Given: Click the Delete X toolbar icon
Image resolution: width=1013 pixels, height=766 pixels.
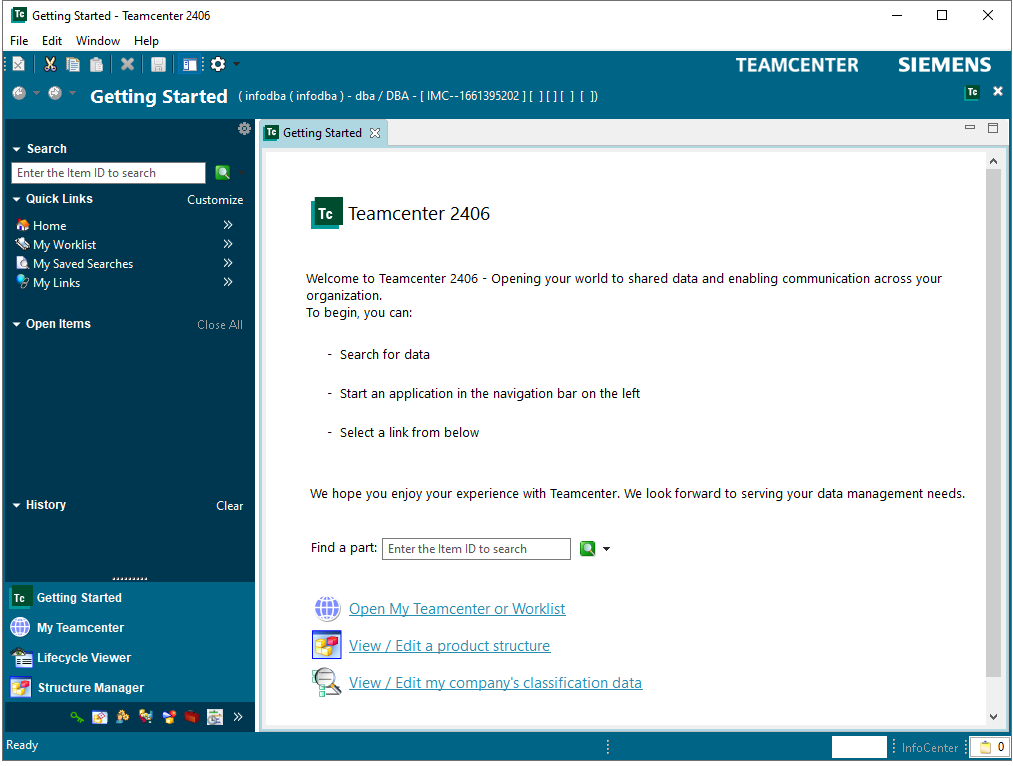Looking at the screenshot, I should (x=127, y=64).
